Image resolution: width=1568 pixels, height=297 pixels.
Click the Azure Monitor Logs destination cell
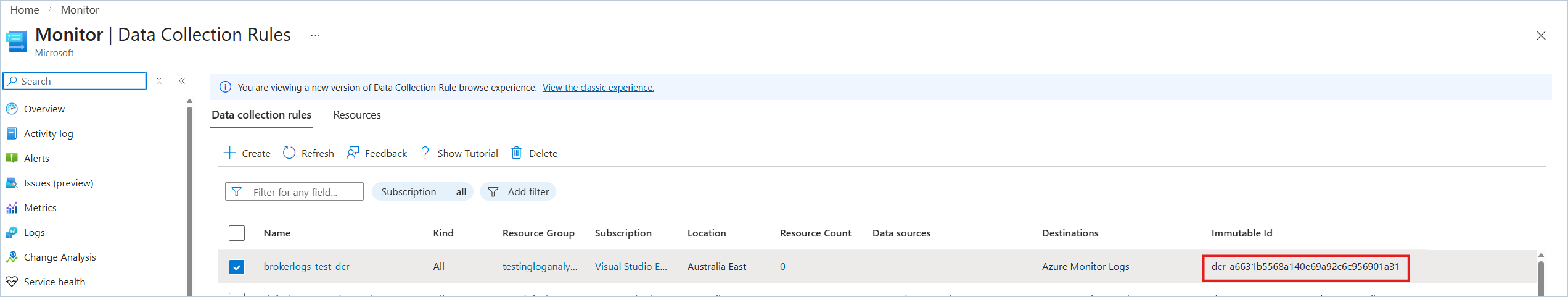point(1086,266)
